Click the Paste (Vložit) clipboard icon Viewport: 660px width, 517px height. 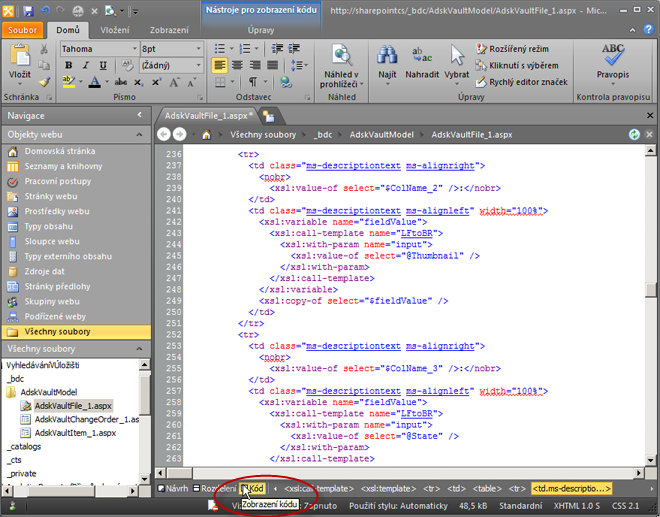(x=20, y=56)
